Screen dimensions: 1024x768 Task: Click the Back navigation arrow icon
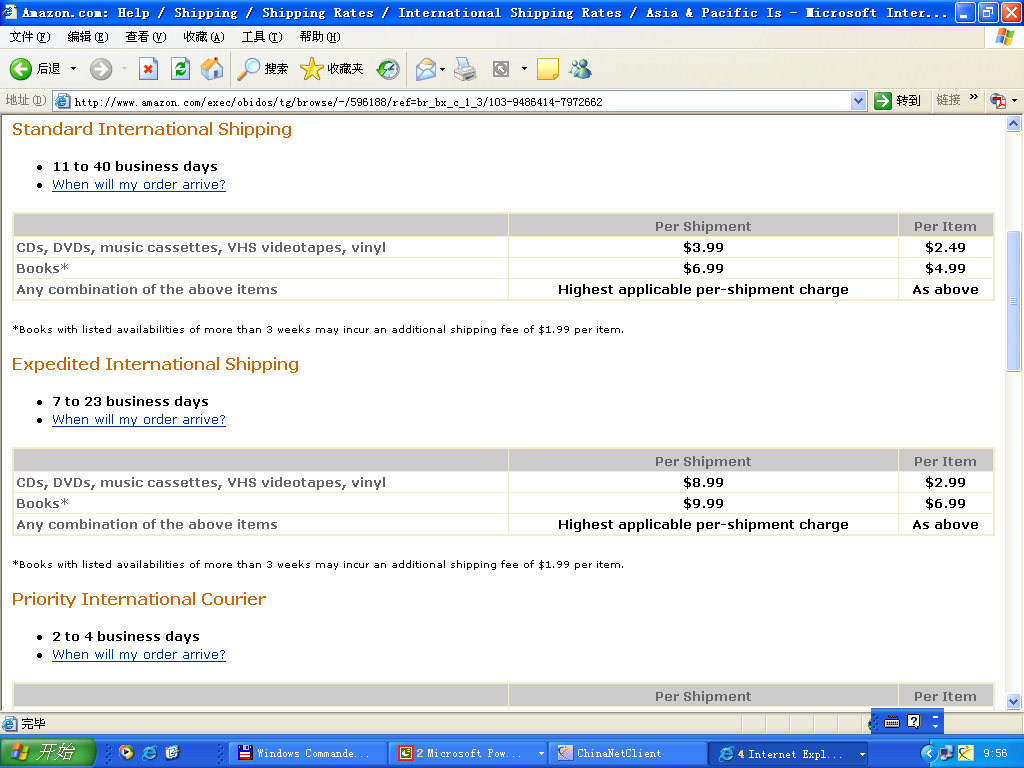[x=22, y=69]
